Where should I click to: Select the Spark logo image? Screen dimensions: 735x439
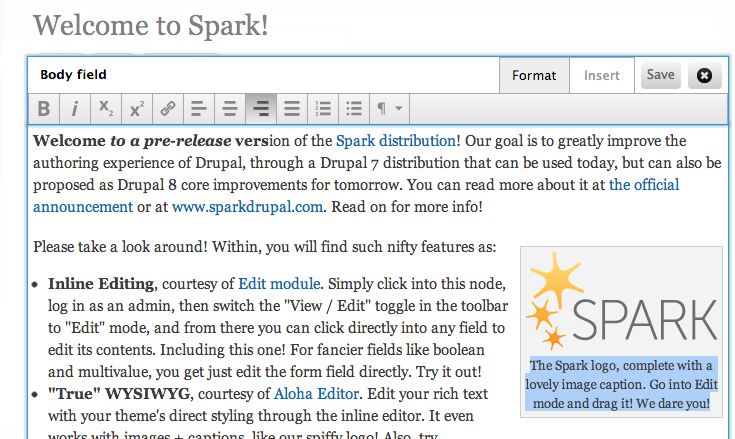pos(622,301)
